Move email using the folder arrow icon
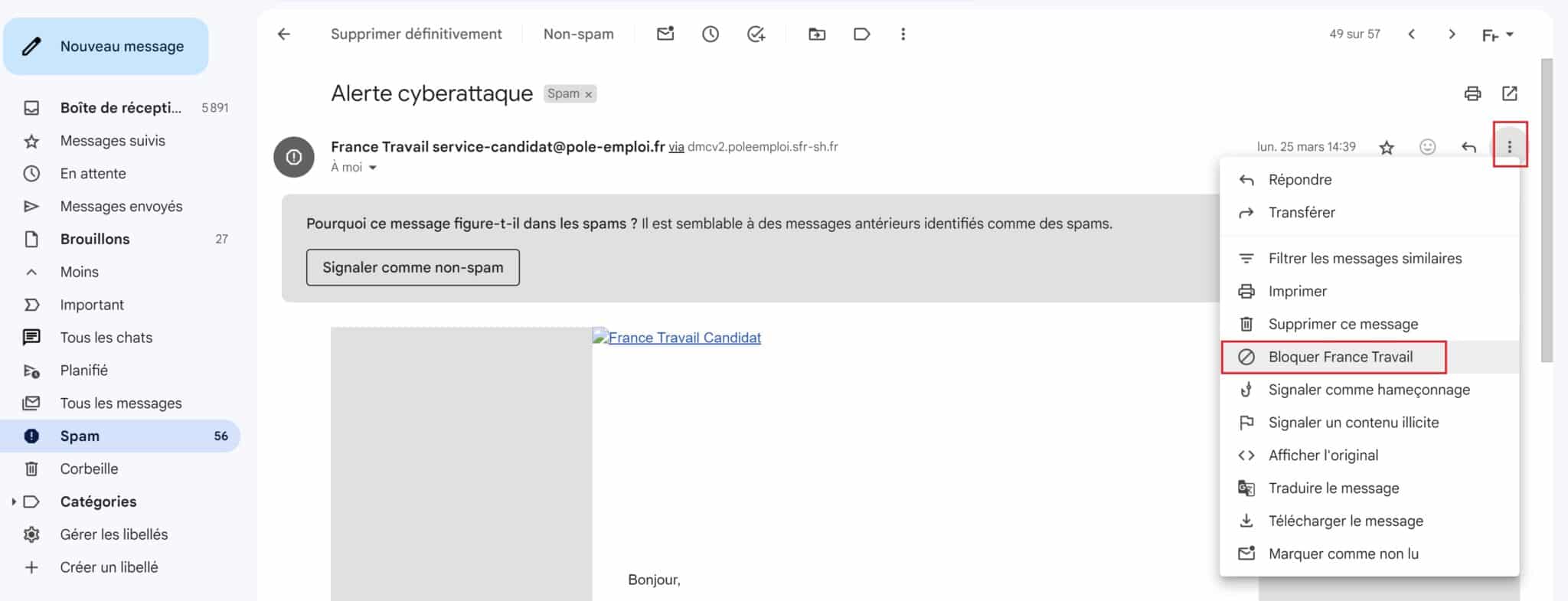The width and height of the screenshot is (1568, 601). coord(817,34)
